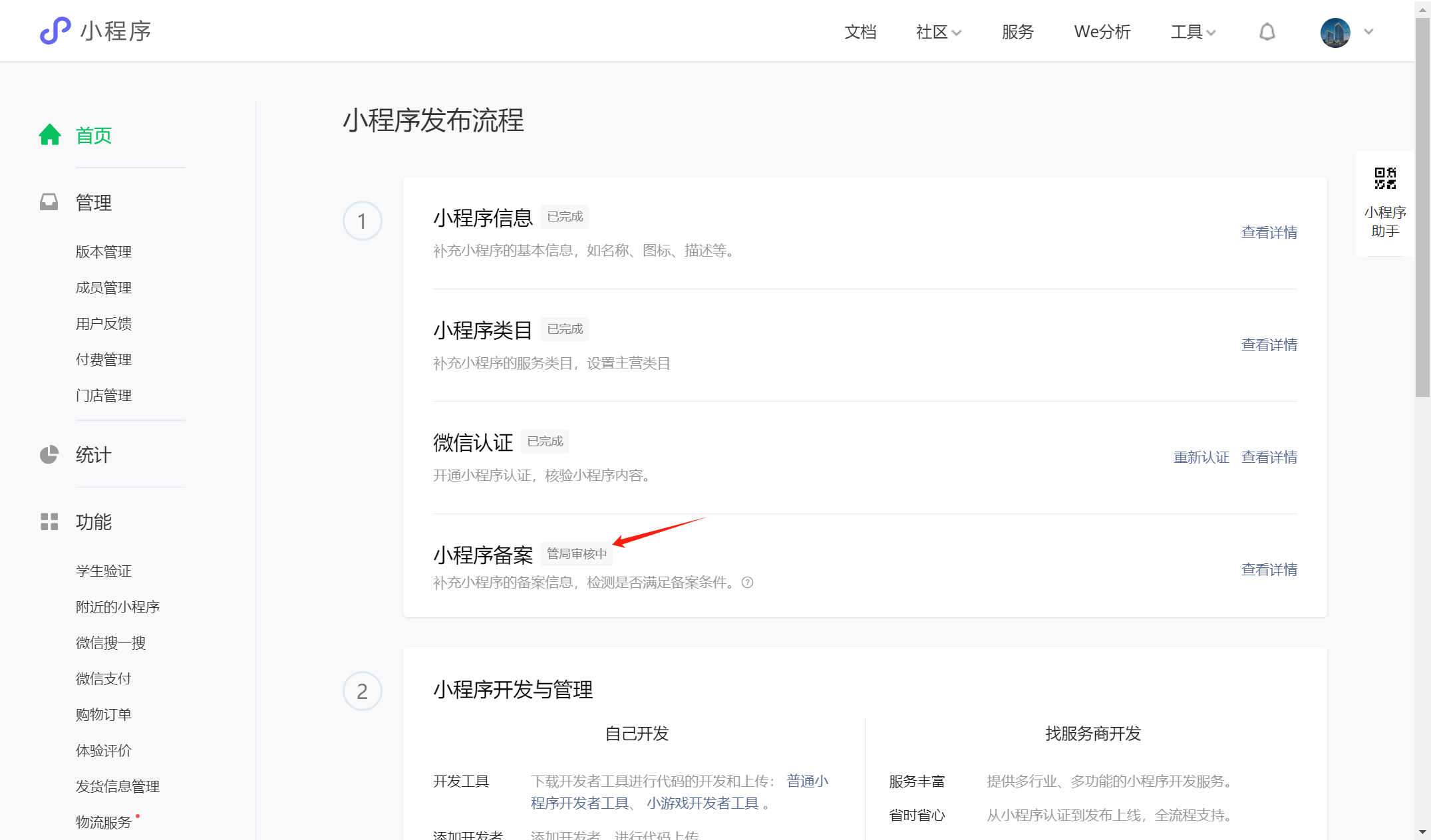Open the 小程序助手 QR code icon
1431x840 pixels.
(x=1385, y=178)
